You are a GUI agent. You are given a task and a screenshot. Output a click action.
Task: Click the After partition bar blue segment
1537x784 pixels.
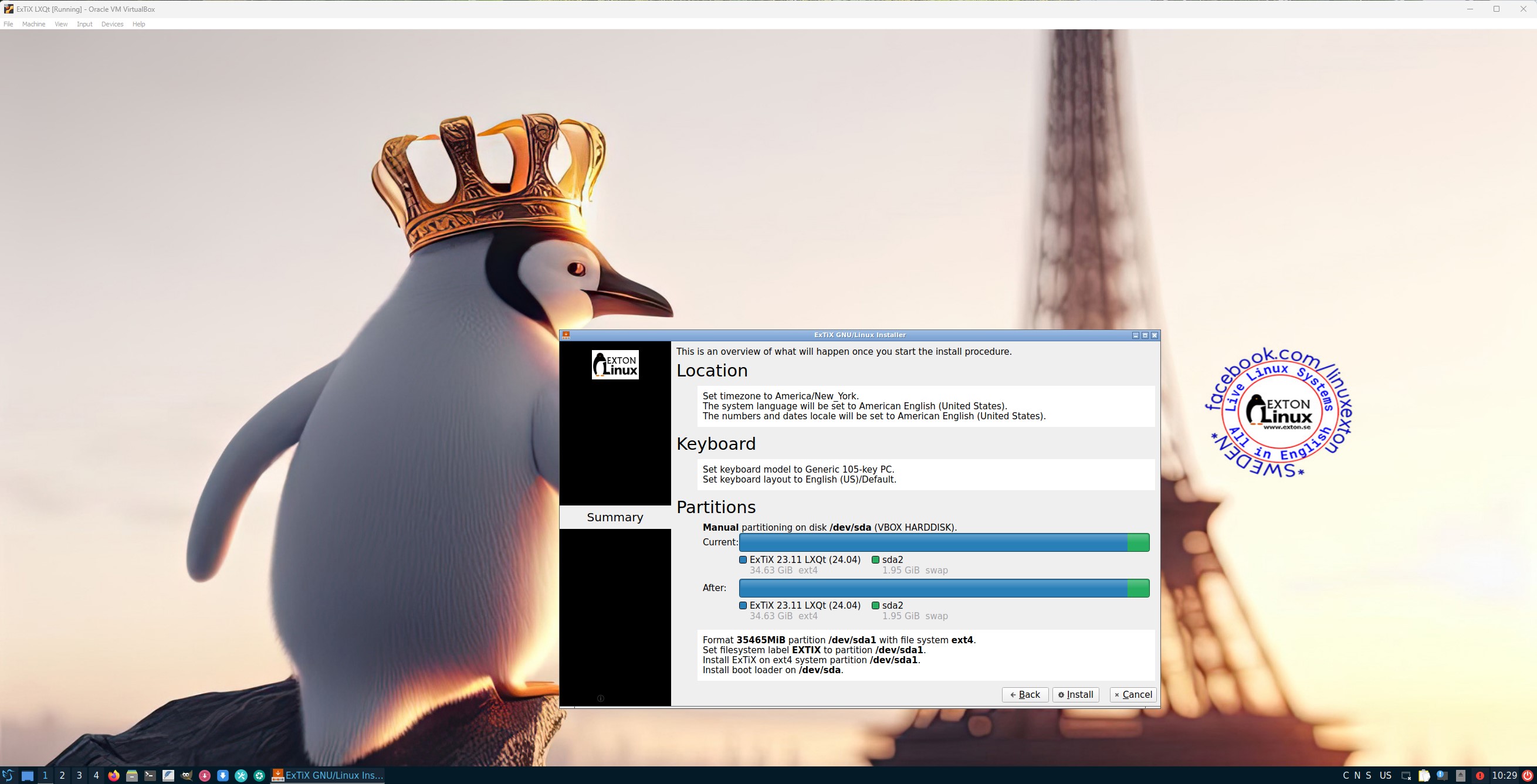(933, 589)
